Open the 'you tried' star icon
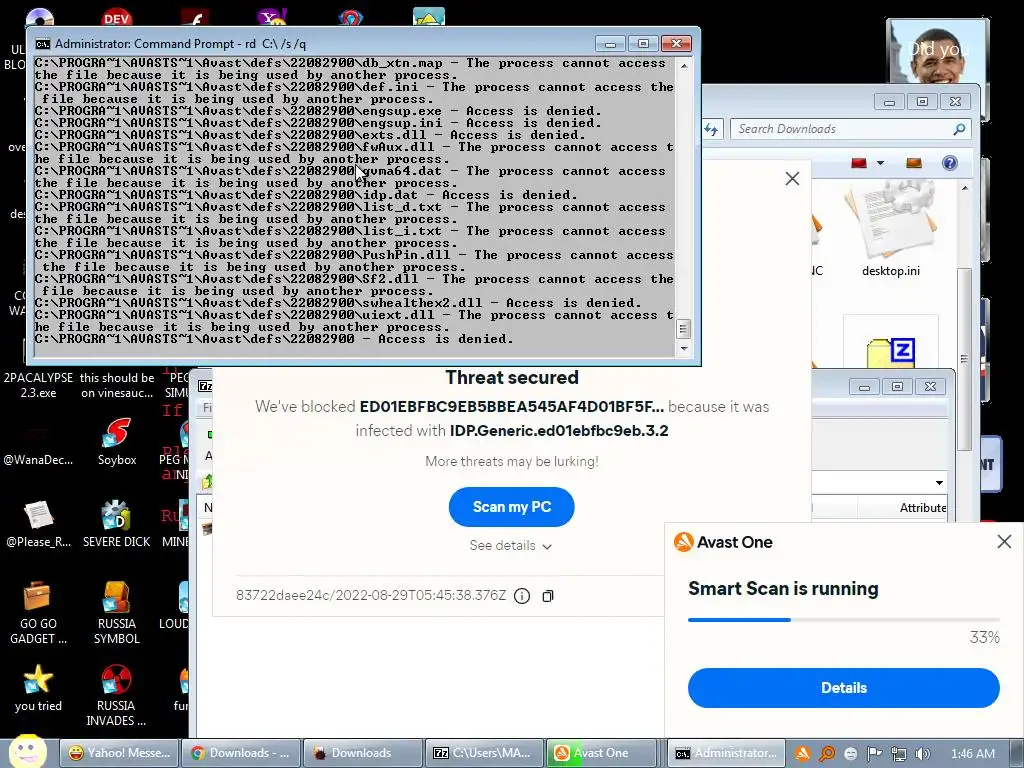Viewport: 1024px width, 768px height. click(38, 687)
